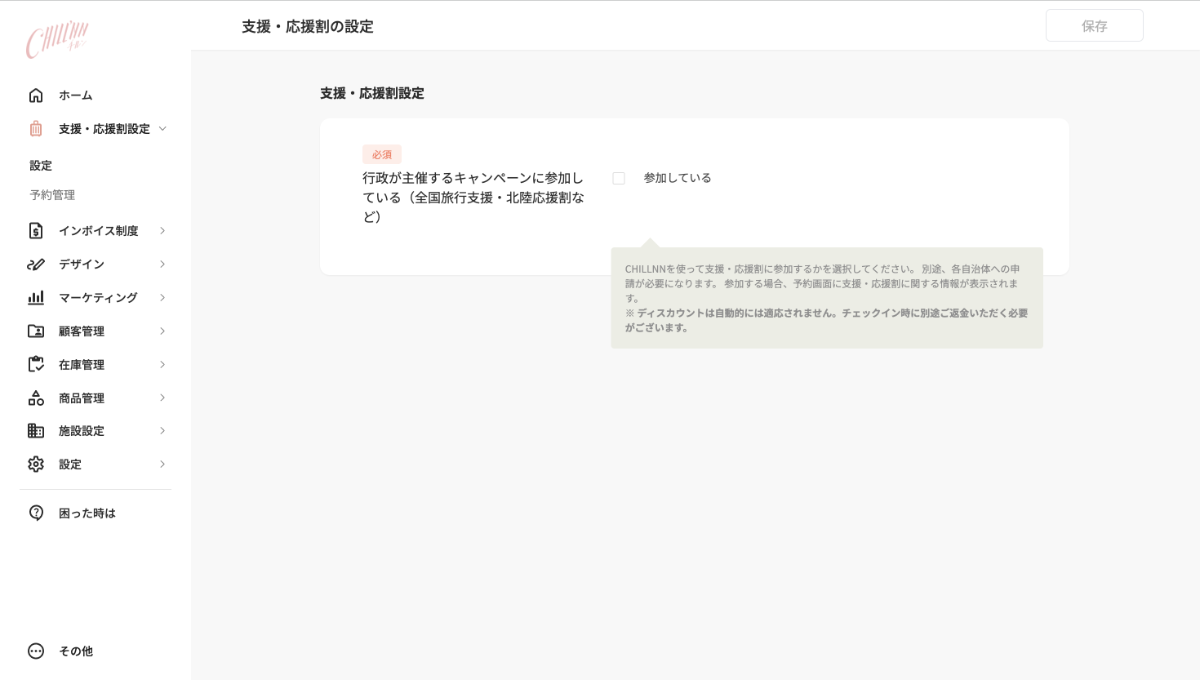Viewport: 1200px width, 680px height.
Task: Click the settings gear icon
Action: click(x=36, y=464)
